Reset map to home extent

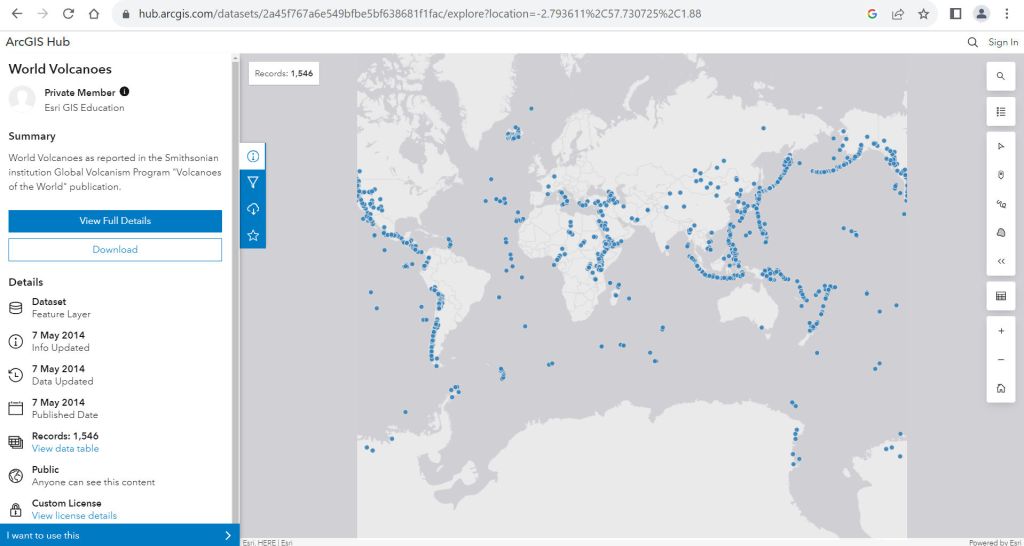(1001, 388)
